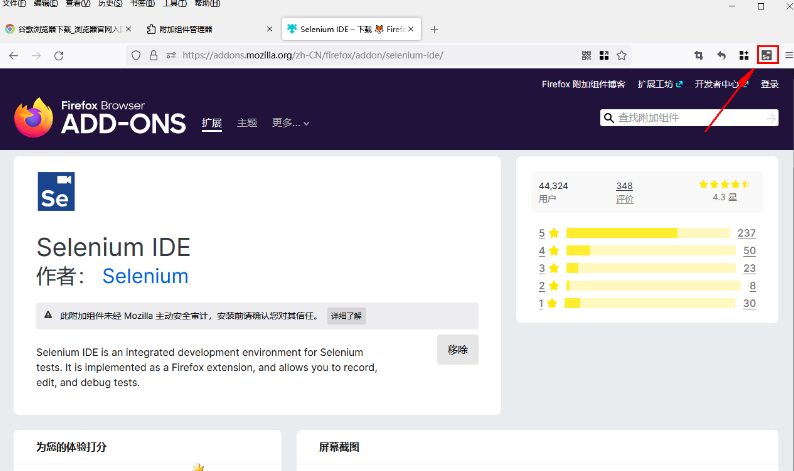
Task: Open the 扩展工坊 external link
Action: tap(660, 84)
